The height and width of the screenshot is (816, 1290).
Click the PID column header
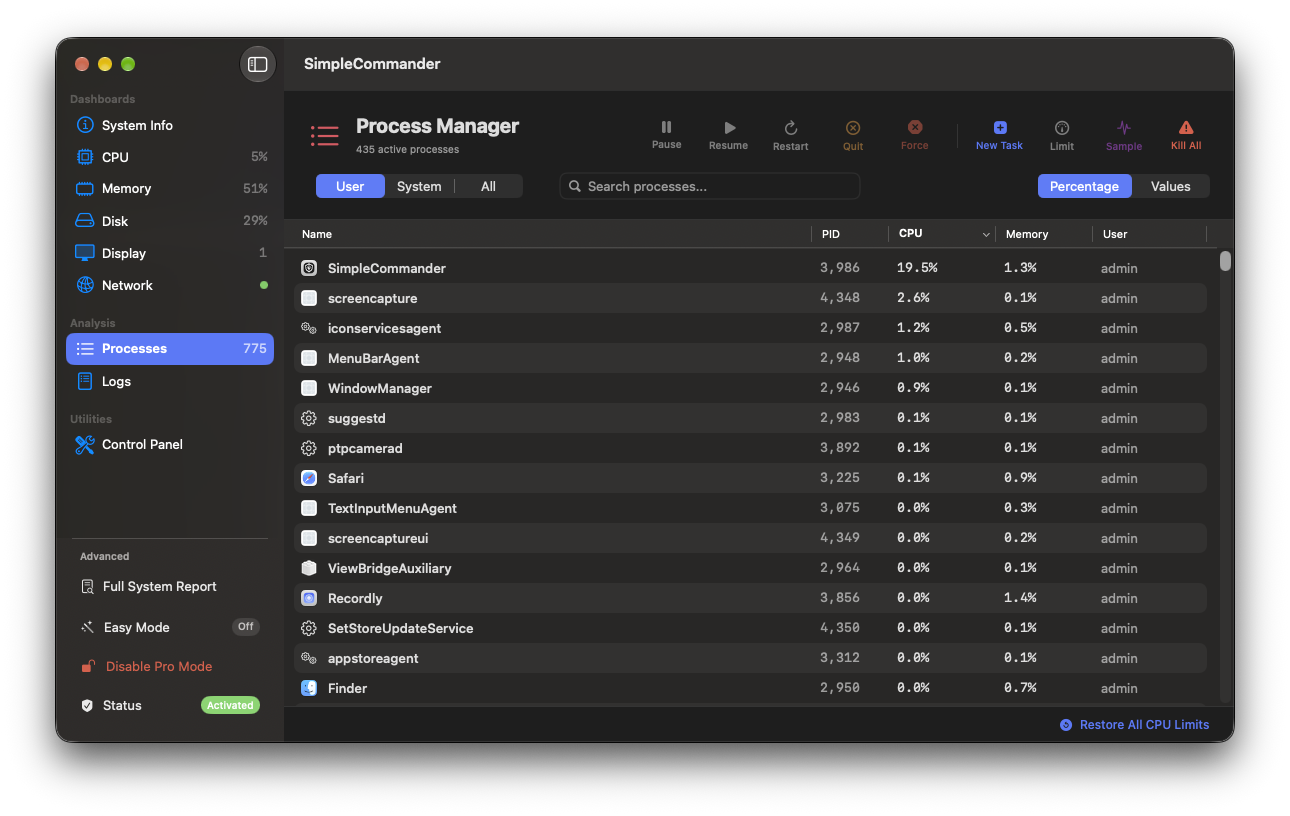(831, 234)
